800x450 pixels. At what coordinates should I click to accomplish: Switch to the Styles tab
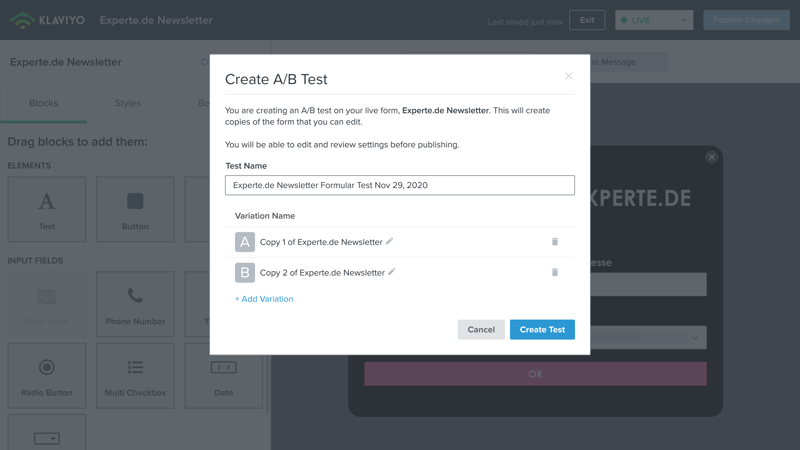coord(128,103)
